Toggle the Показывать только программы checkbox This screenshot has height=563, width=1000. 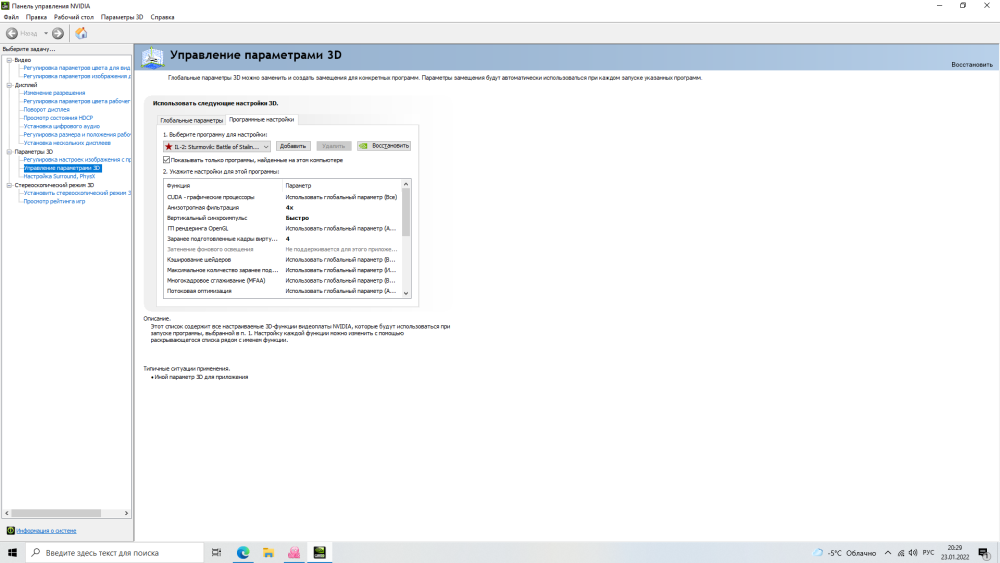[x=166, y=160]
